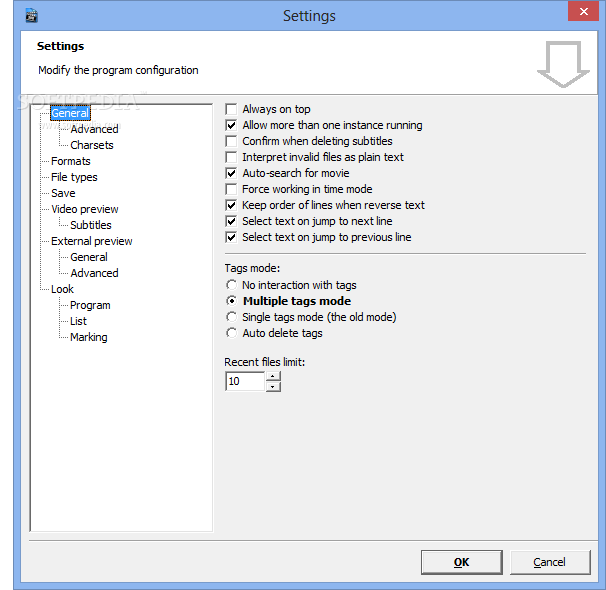Click the application icon in title bar
The image size is (606, 590).
pos(31,16)
